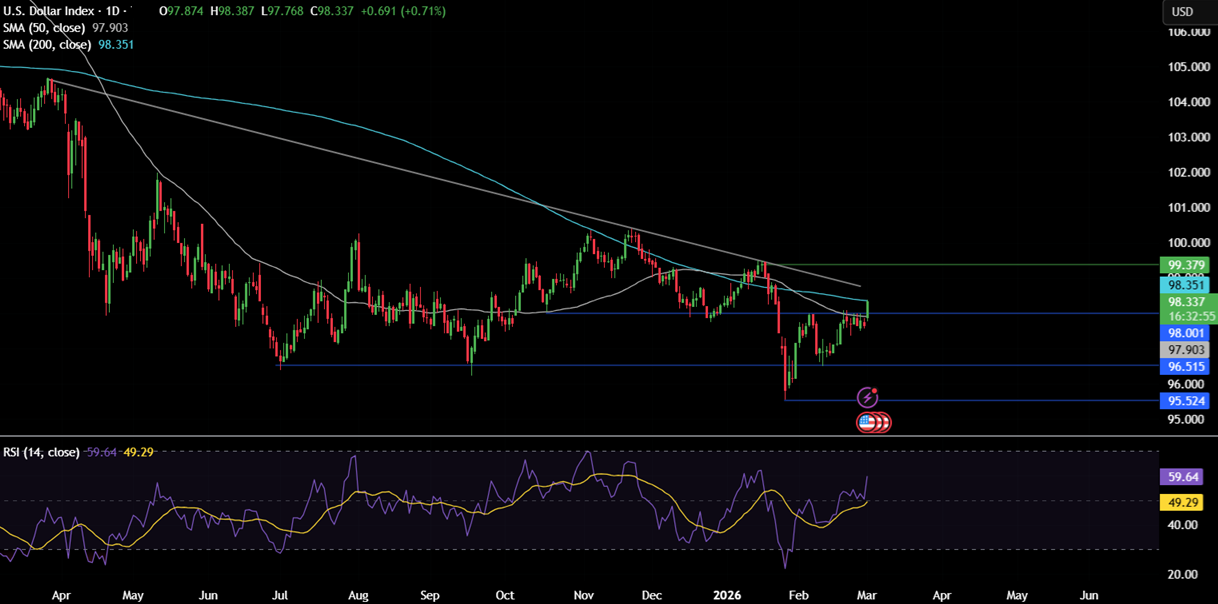Click the yellow 49.29 RSI average label

[1184, 502]
